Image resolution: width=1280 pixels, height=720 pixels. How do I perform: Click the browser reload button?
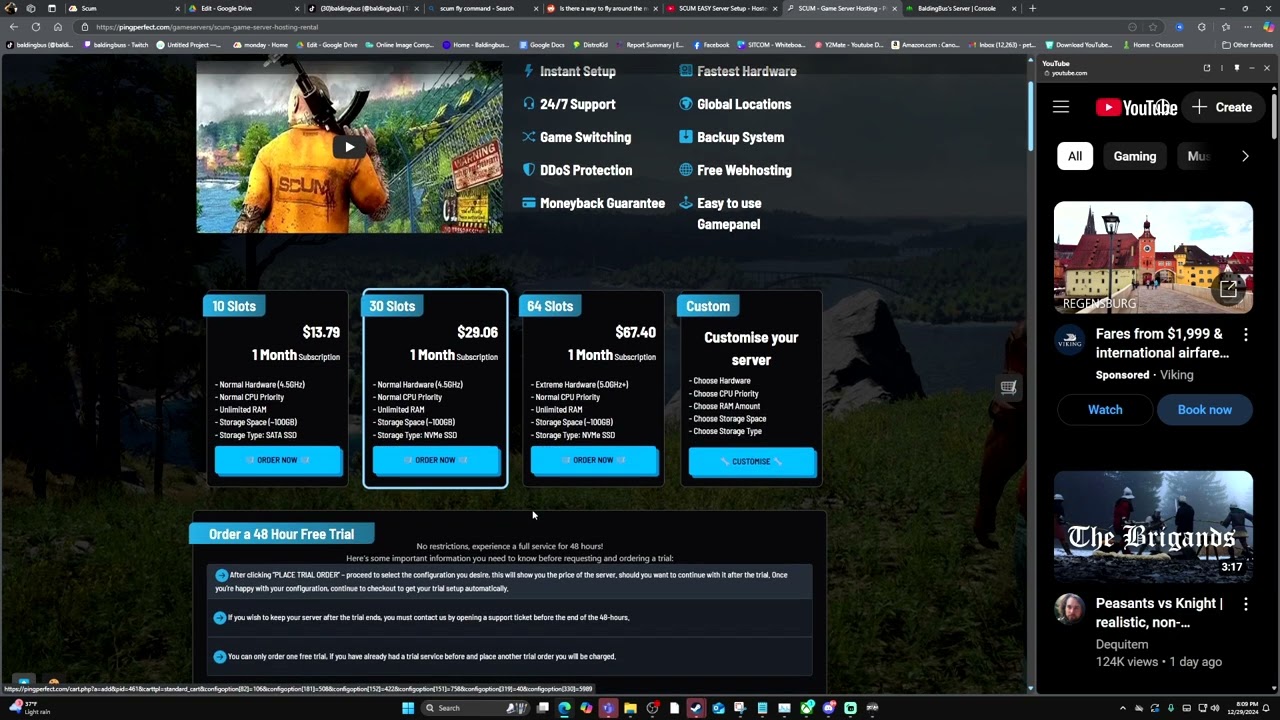[36, 27]
